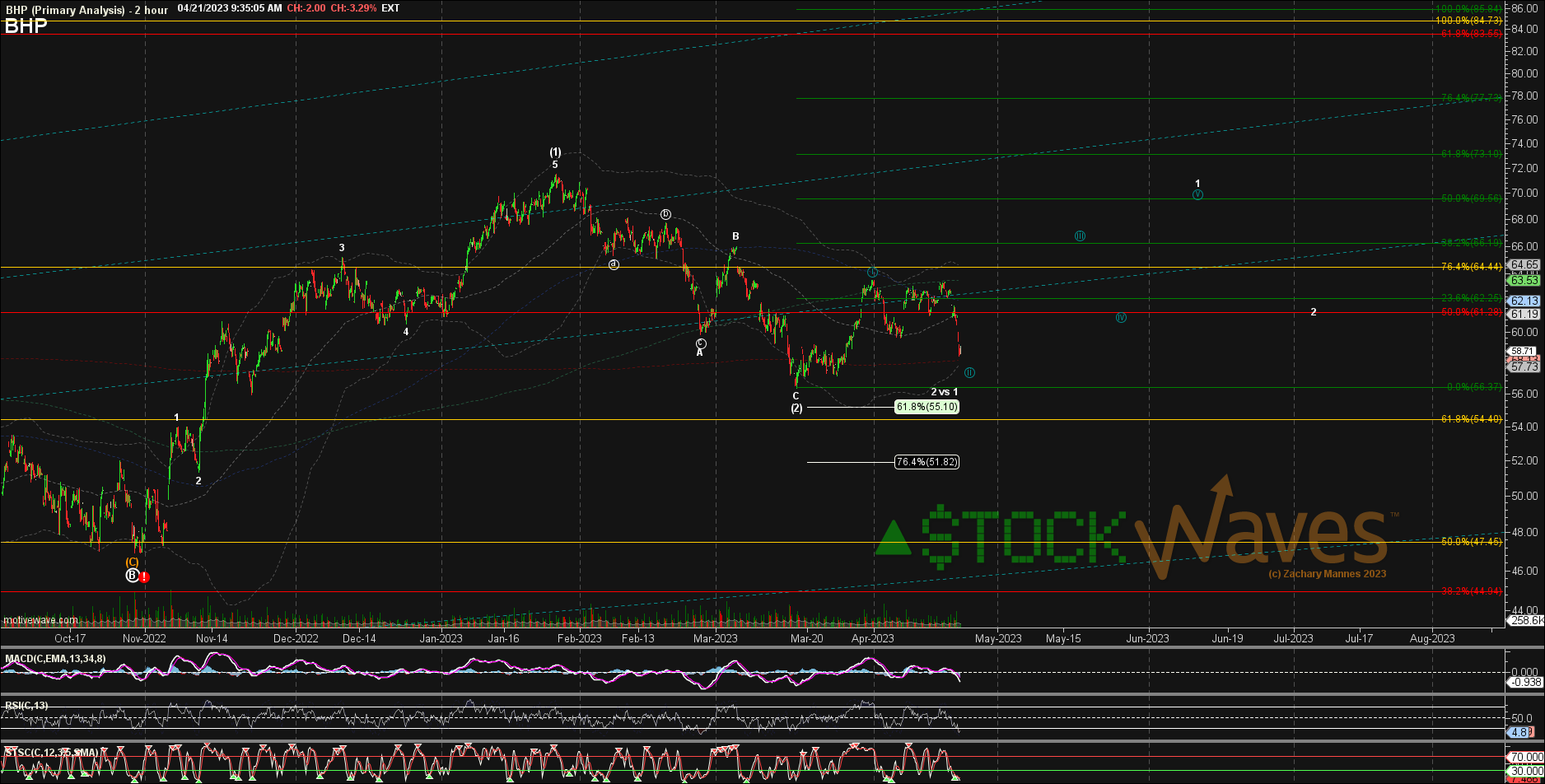Screen dimensions: 1545x784
Task: Select the green 23.6%(62.25) Fibonacci label
Action: [1472, 298]
